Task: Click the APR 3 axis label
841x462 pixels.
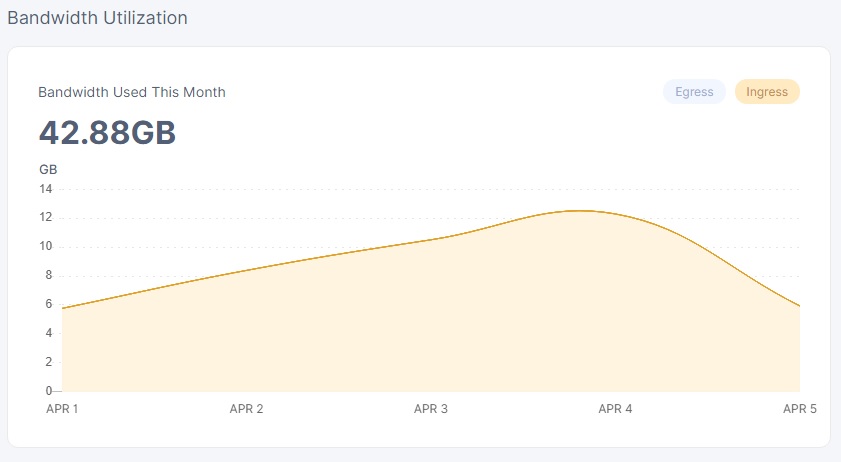Action: (431, 409)
